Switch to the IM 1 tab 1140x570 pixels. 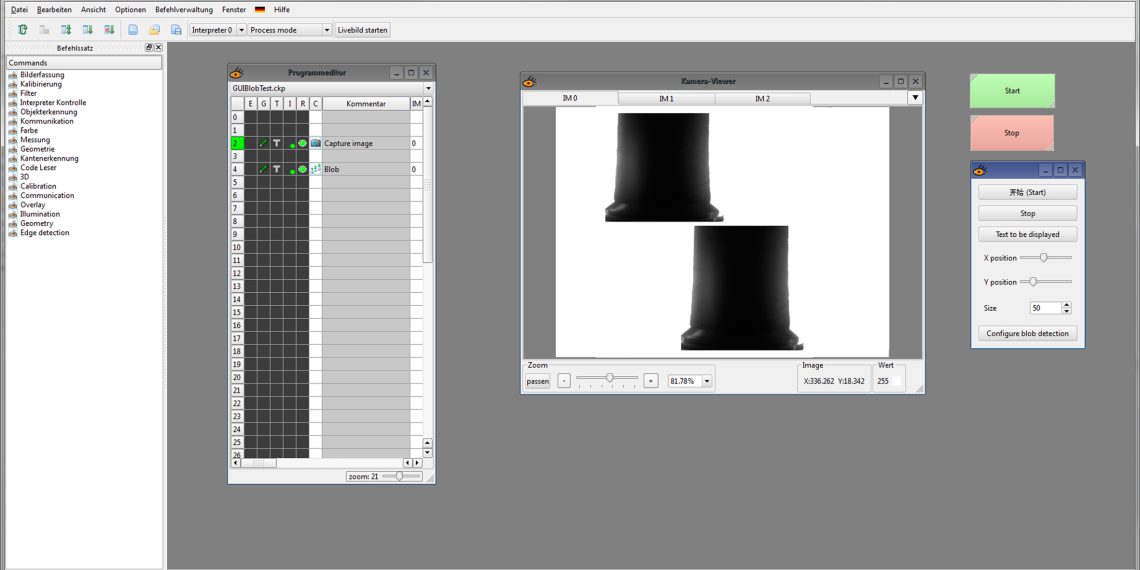click(666, 99)
